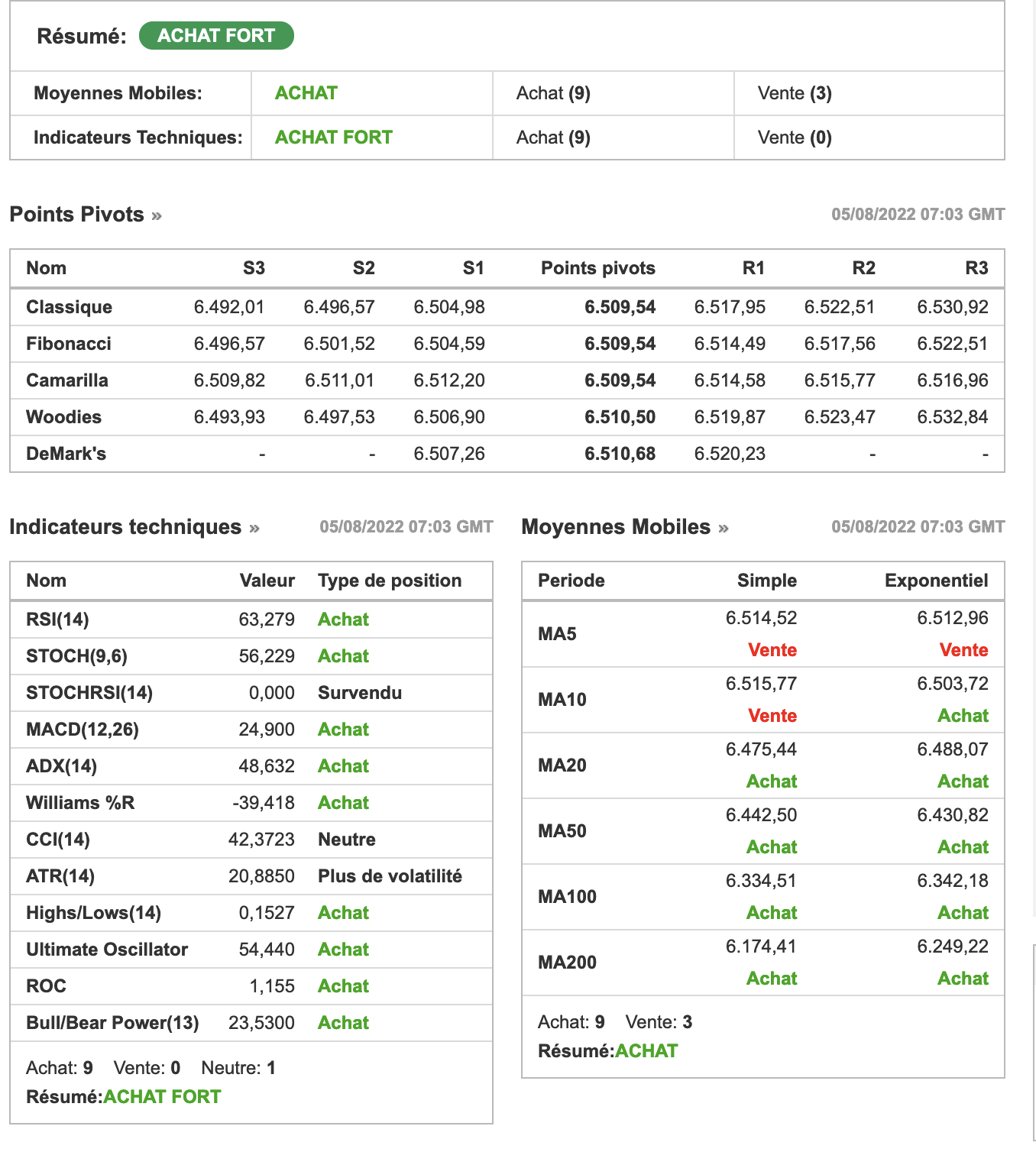The image size is (1036, 1152).
Task: Select the Classique pivot row label
Action: 69,307
